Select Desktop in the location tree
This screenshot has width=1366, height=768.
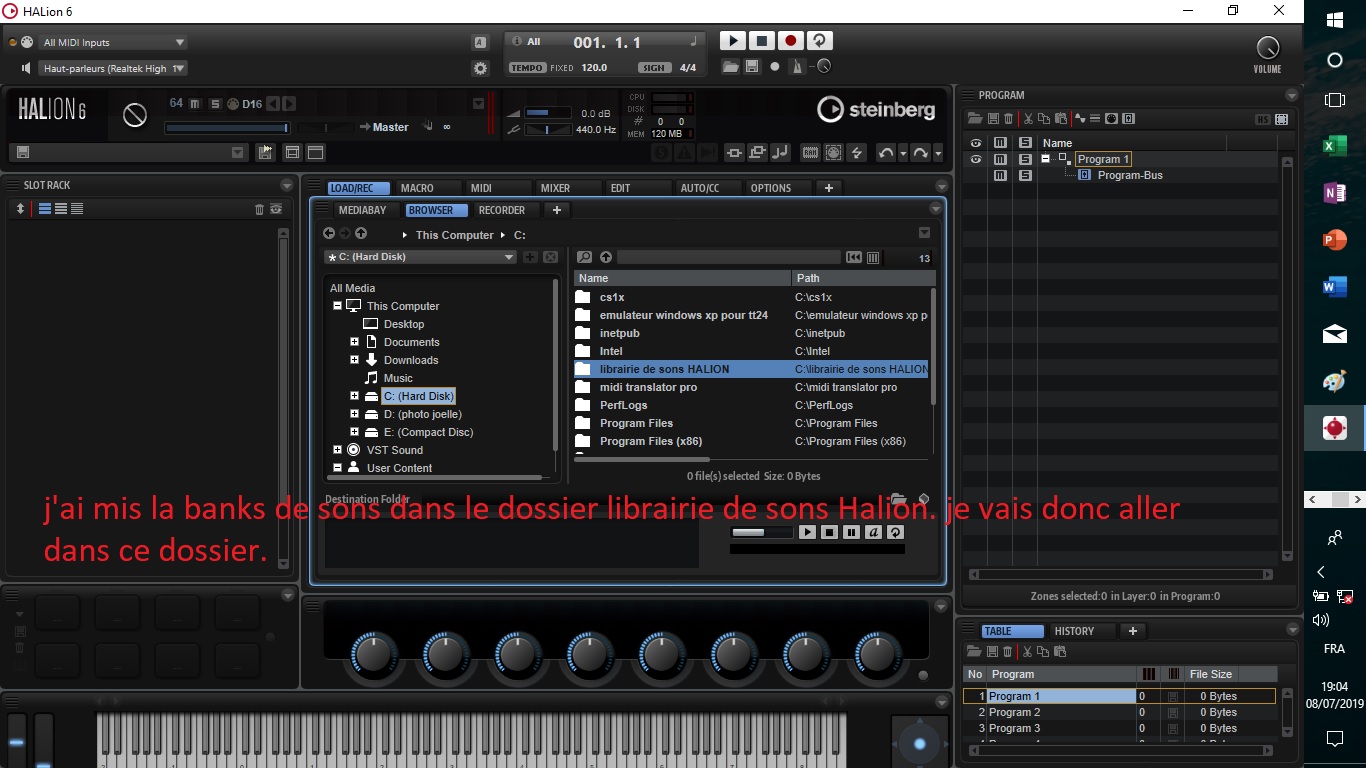[x=403, y=324]
